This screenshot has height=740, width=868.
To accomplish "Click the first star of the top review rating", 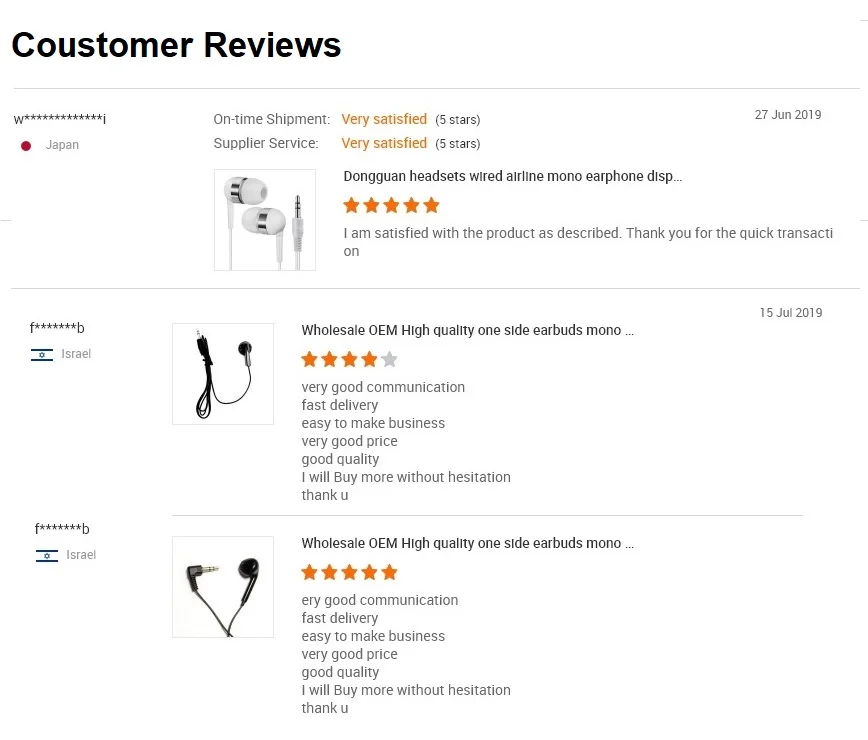I will click(x=351, y=205).
